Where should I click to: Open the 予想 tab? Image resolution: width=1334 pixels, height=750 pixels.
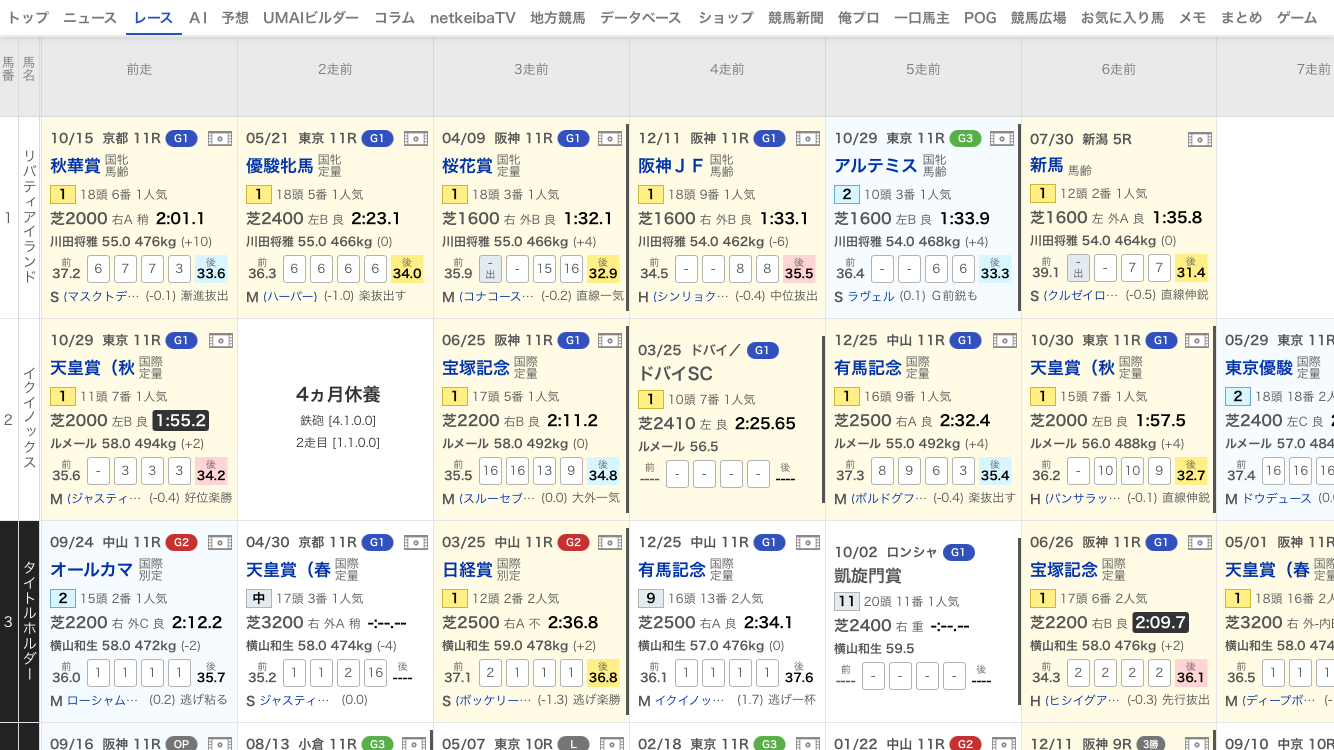click(x=235, y=18)
